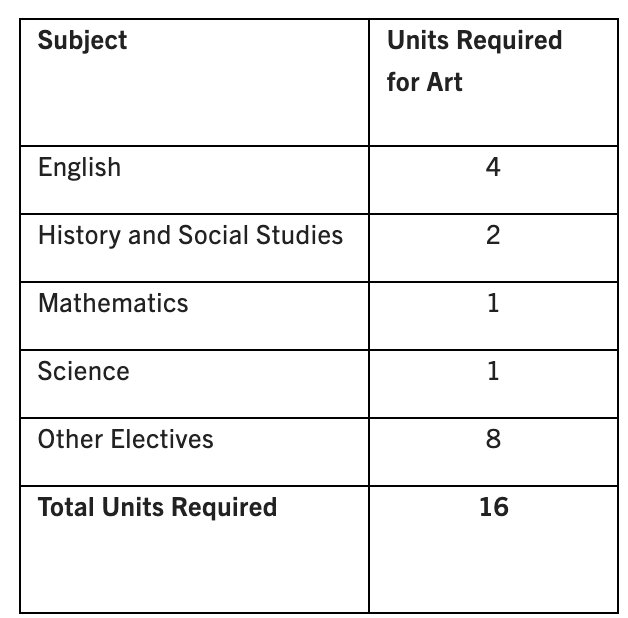Click the value 1 for Mathematics
628x618 pixels.
(x=493, y=303)
